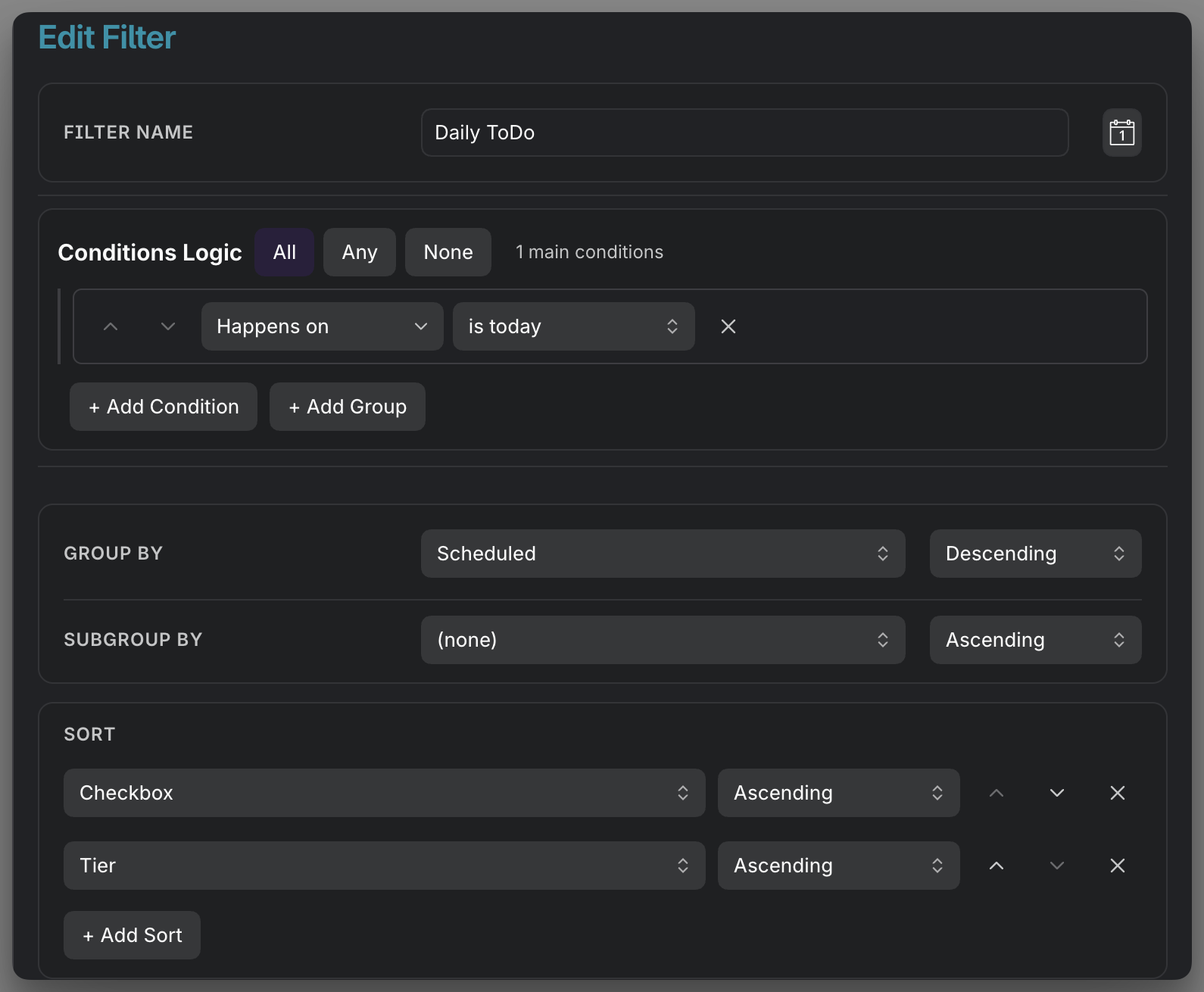Click the Edit Filter heading
The width and height of the screenshot is (1204, 992).
point(107,38)
